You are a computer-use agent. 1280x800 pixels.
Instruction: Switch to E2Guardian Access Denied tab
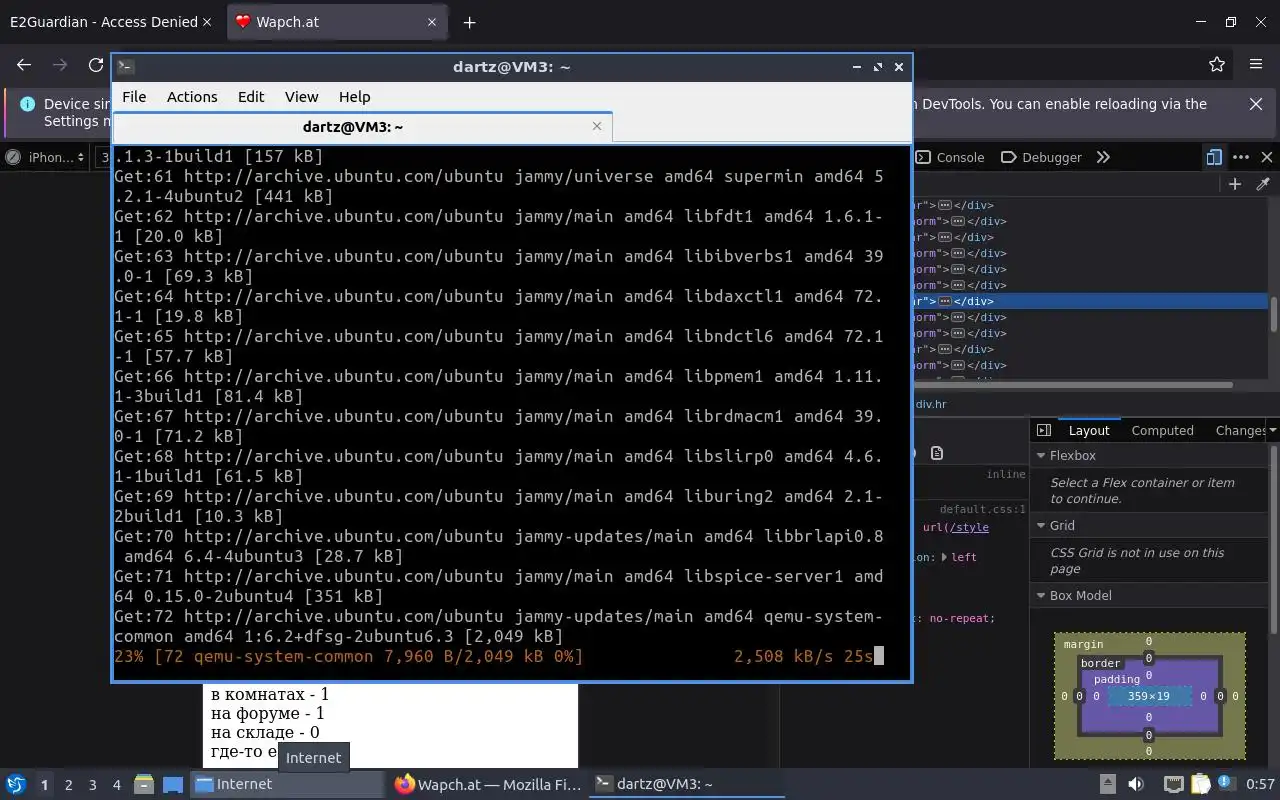(x=104, y=22)
